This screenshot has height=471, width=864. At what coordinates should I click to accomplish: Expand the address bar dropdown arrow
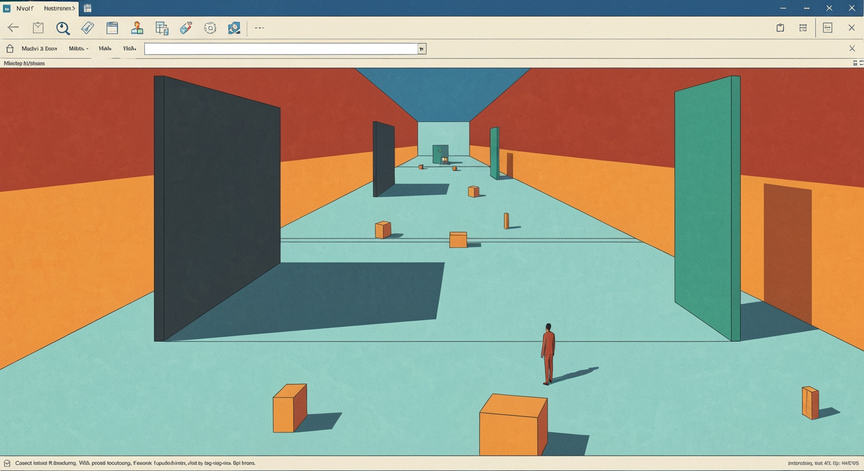point(422,49)
